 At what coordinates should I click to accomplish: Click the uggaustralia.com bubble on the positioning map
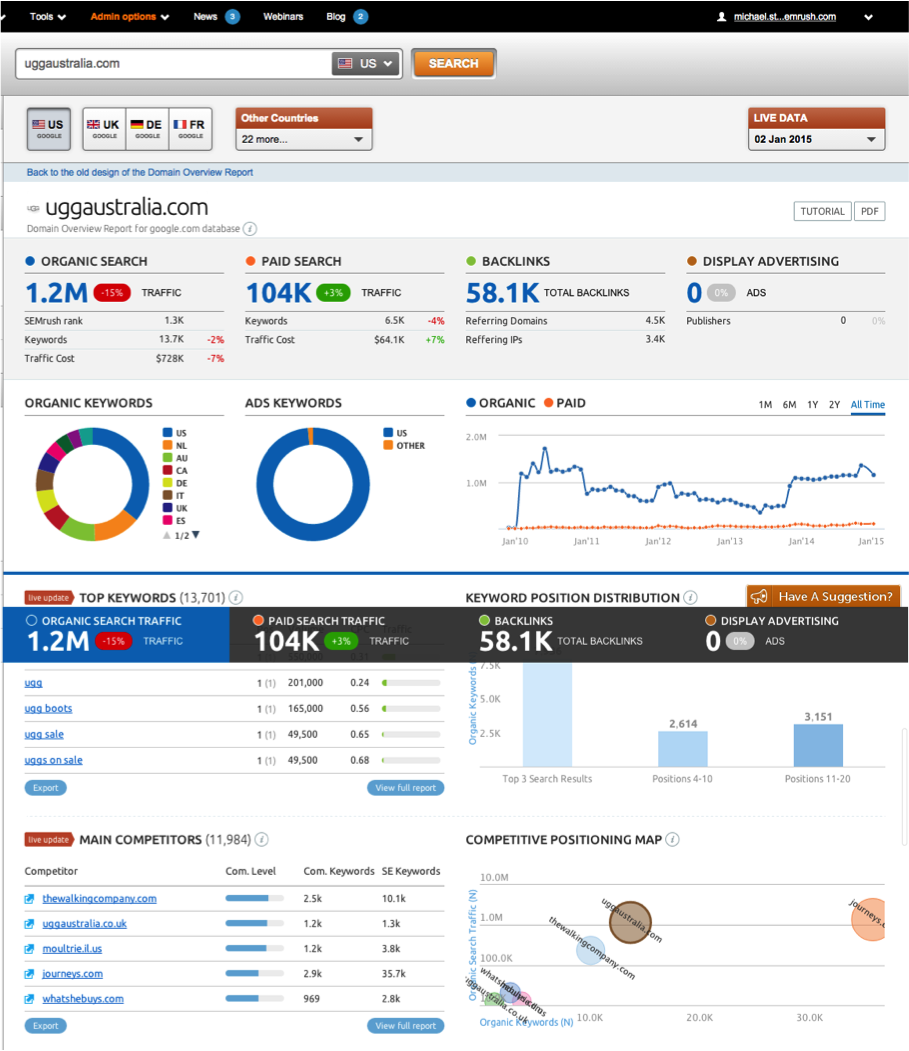pos(630,922)
